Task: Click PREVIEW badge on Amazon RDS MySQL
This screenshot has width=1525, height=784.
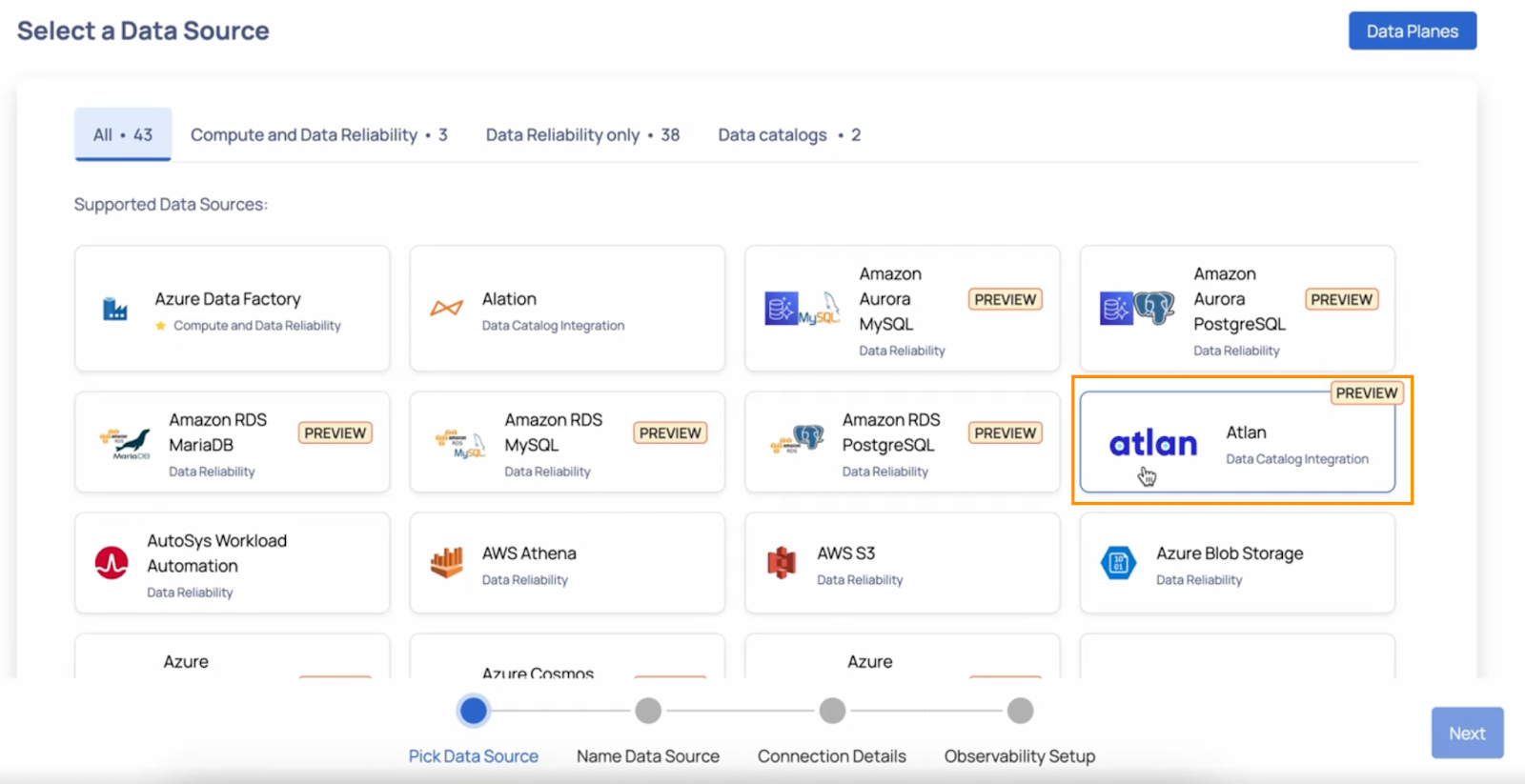Action: pyautogui.click(x=670, y=433)
